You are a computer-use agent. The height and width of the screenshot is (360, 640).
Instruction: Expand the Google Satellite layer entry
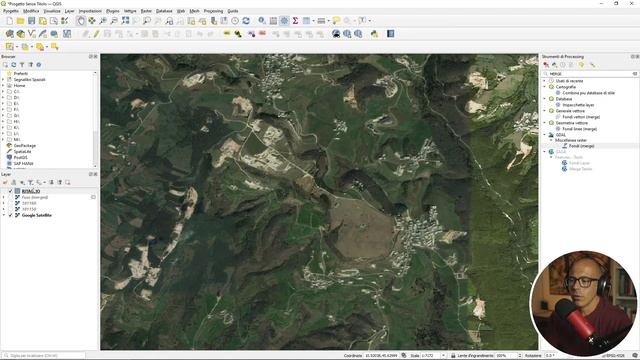tap(4, 215)
